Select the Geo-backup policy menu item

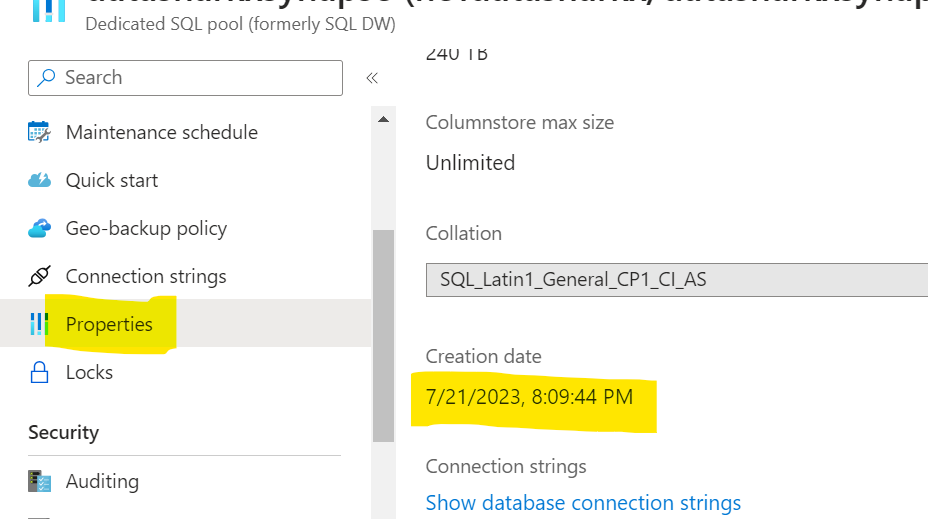point(146,228)
